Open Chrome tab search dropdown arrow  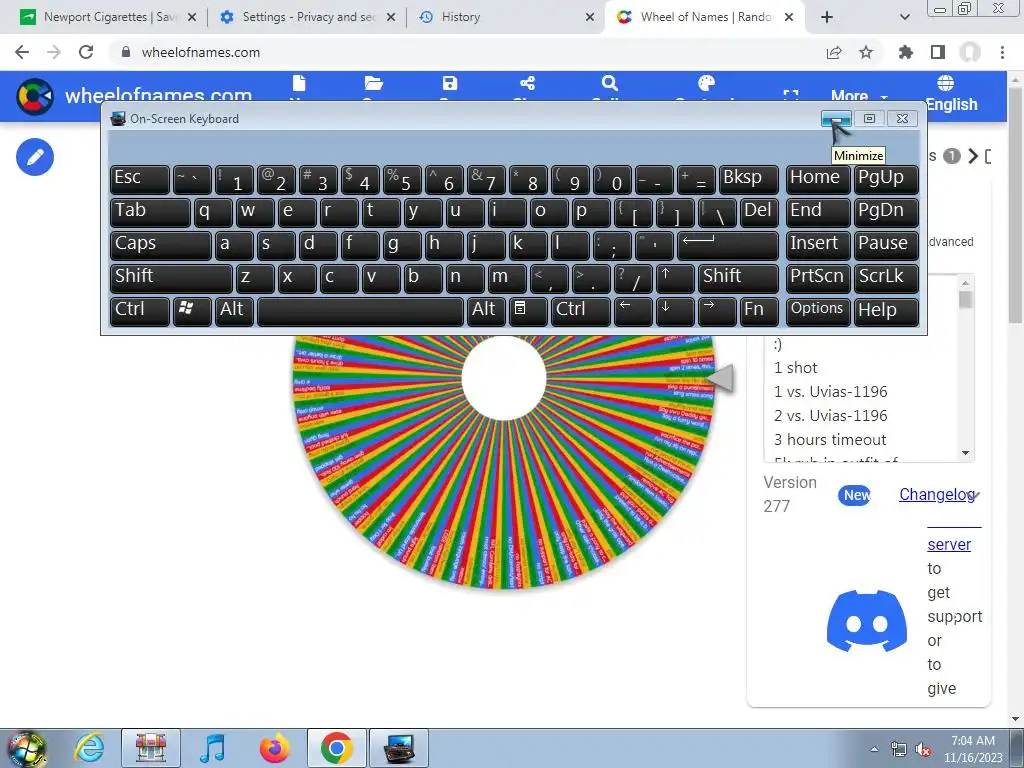[x=904, y=17]
